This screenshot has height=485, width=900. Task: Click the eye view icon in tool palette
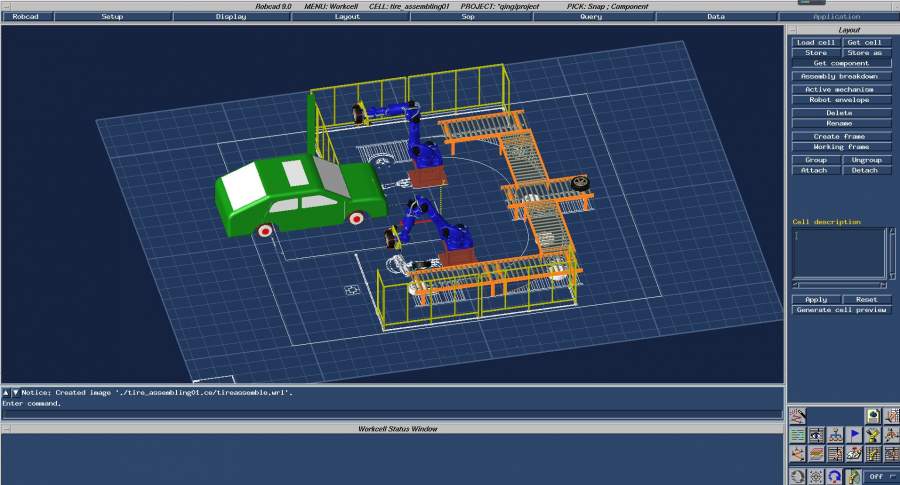tap(817, 435)
